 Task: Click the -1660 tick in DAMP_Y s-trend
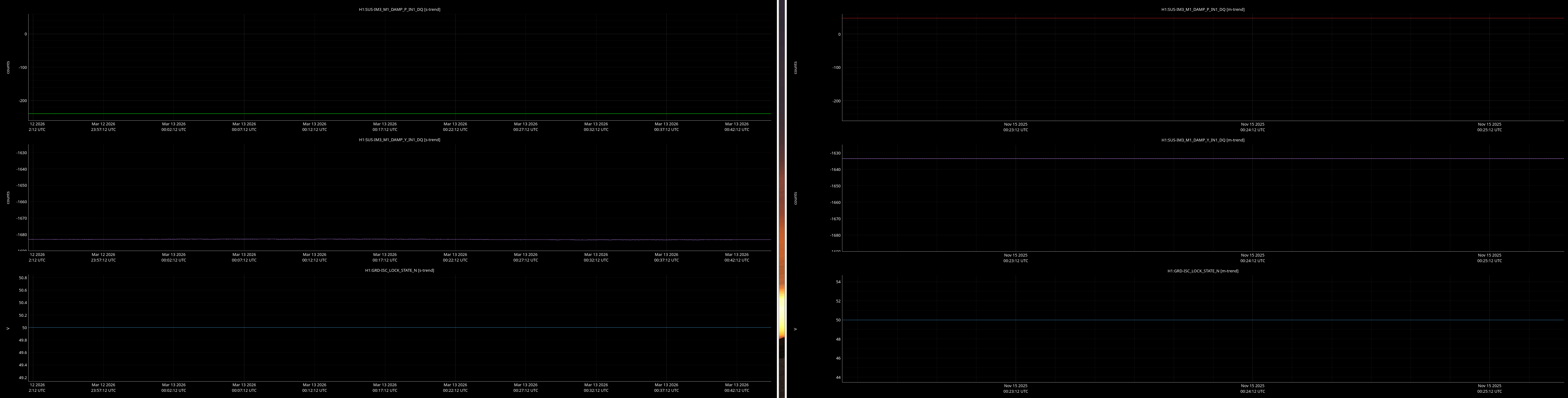(x=21, y=202)
